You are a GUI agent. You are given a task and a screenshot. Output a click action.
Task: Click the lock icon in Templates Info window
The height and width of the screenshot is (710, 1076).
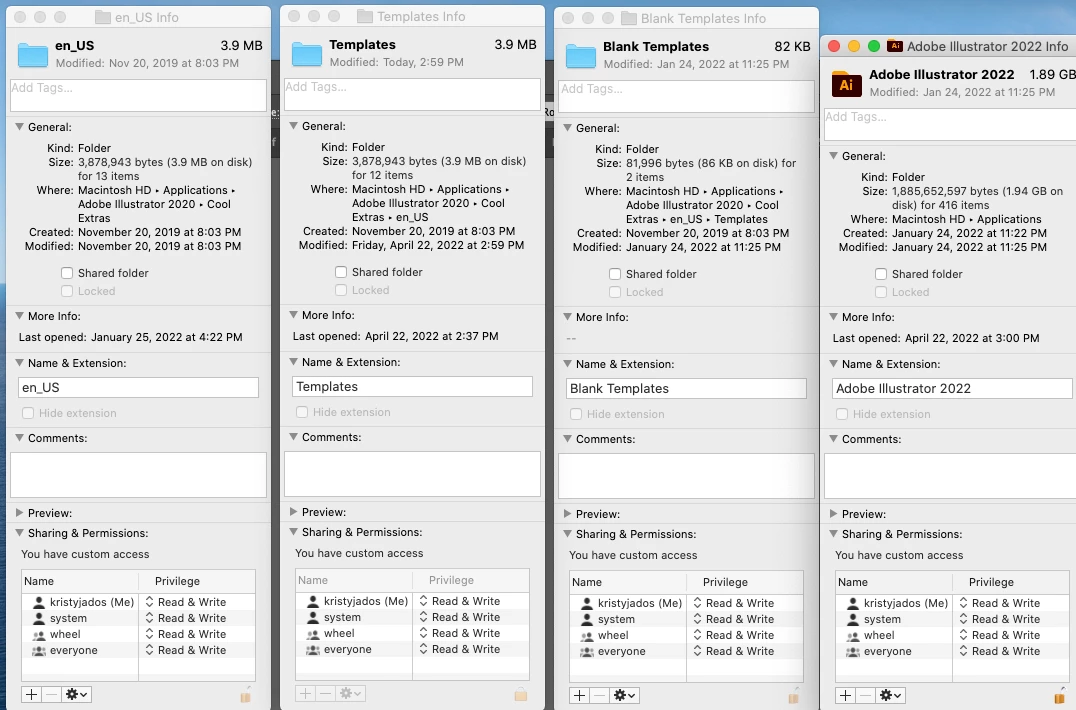(521, 694)
